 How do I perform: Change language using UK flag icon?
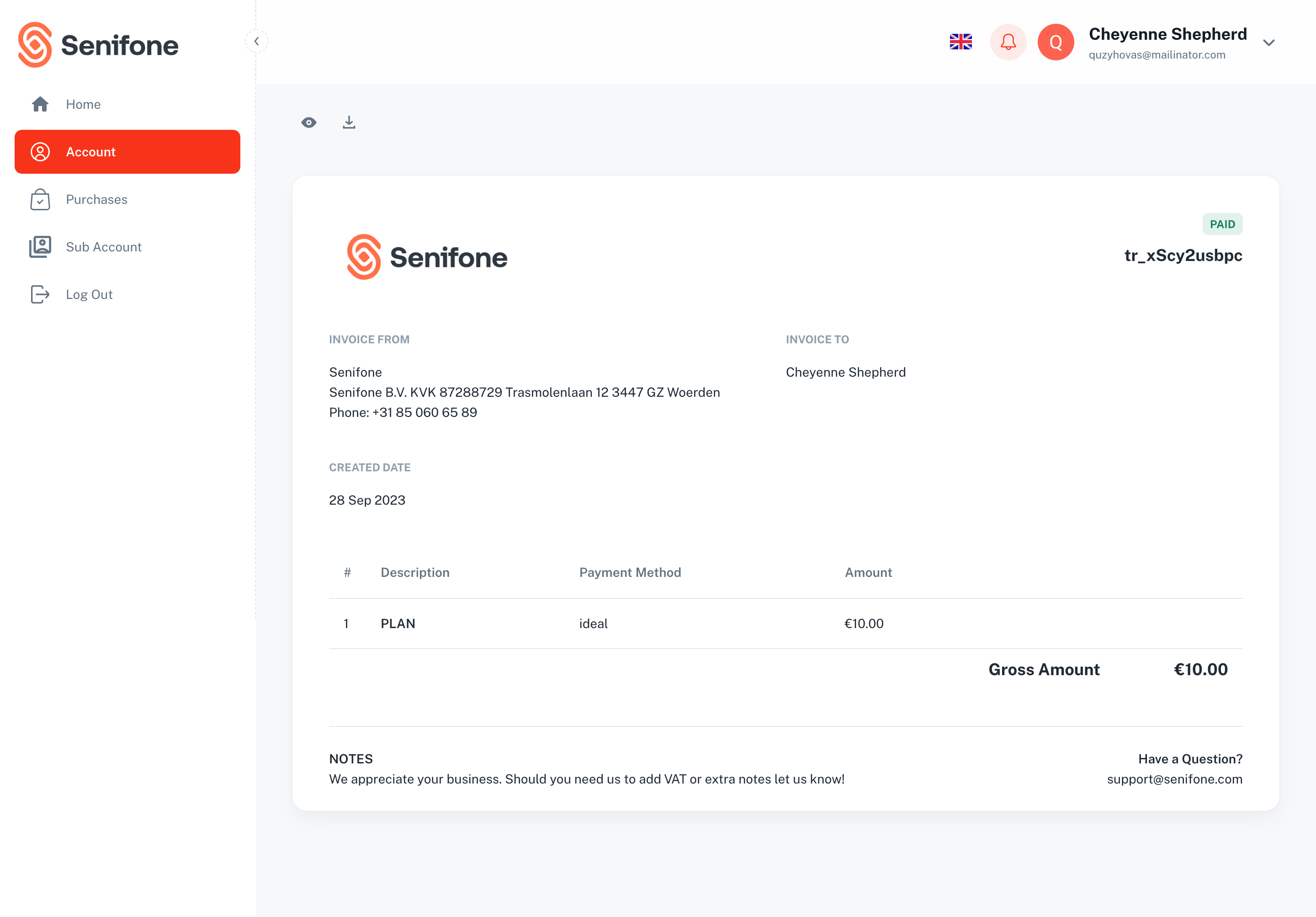[x=960, y=42]
